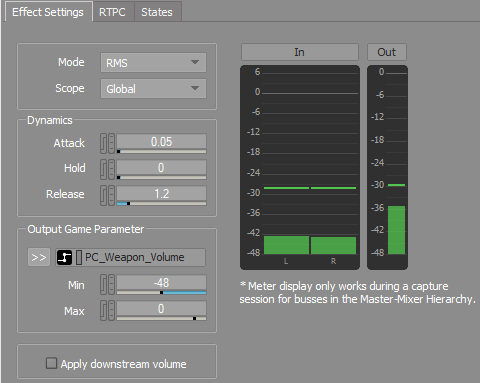Click the game parameter icon beside PC_Weapon_Volume
Viewport: 480px width, 383px height.
64,257
